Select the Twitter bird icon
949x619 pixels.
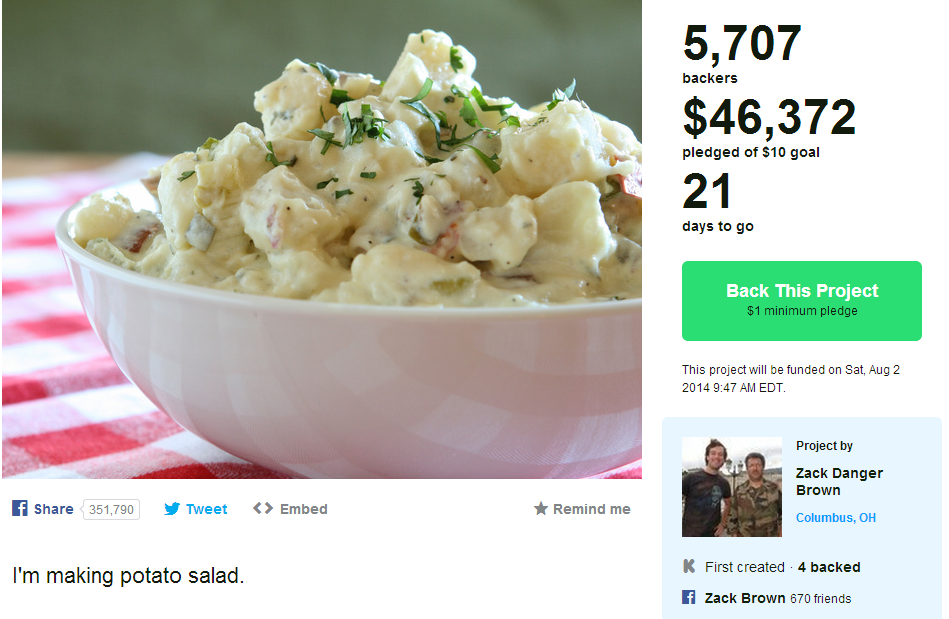[x=173, y=509]
